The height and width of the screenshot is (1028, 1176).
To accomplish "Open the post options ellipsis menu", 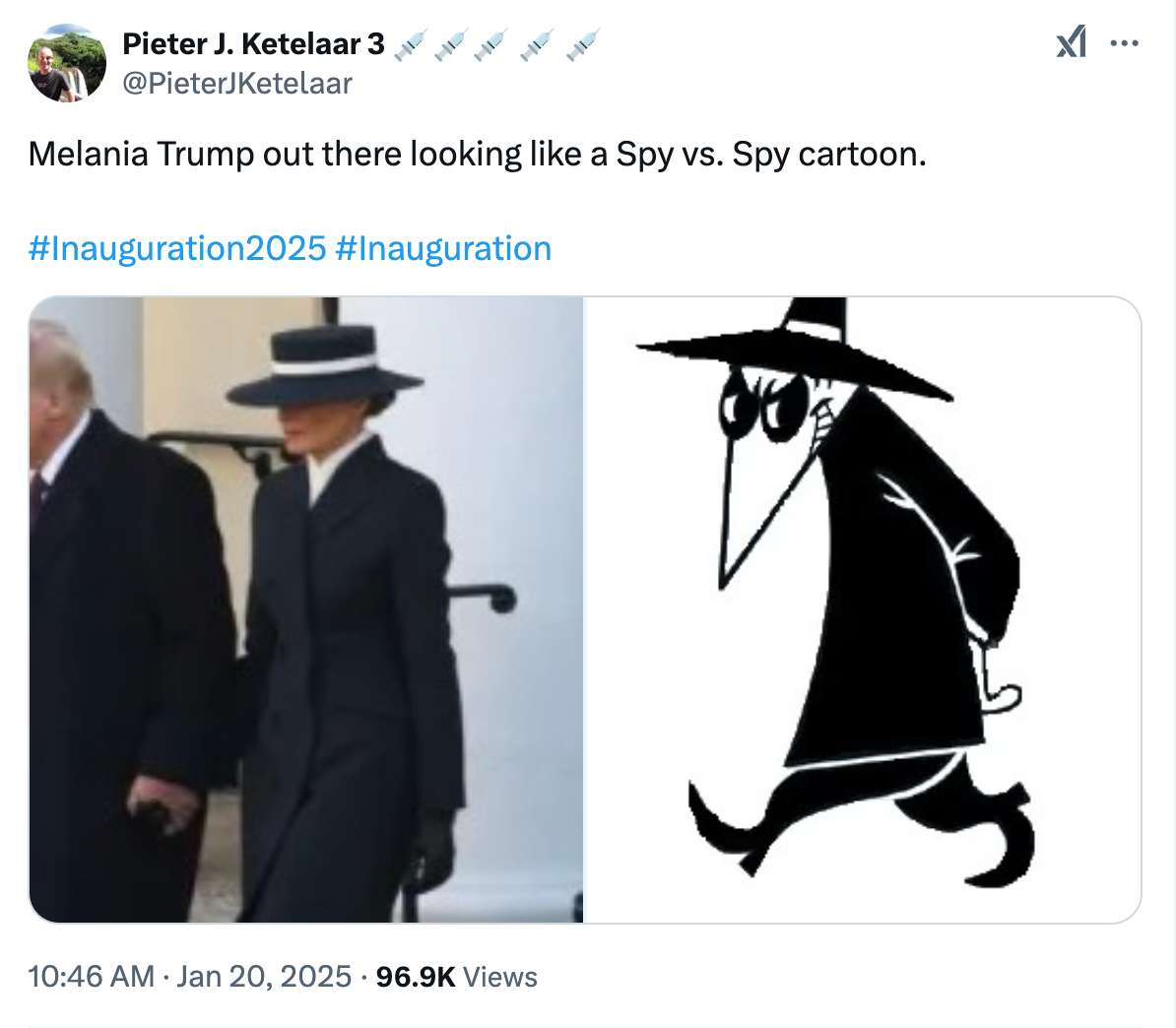I will coord(1126,43).
